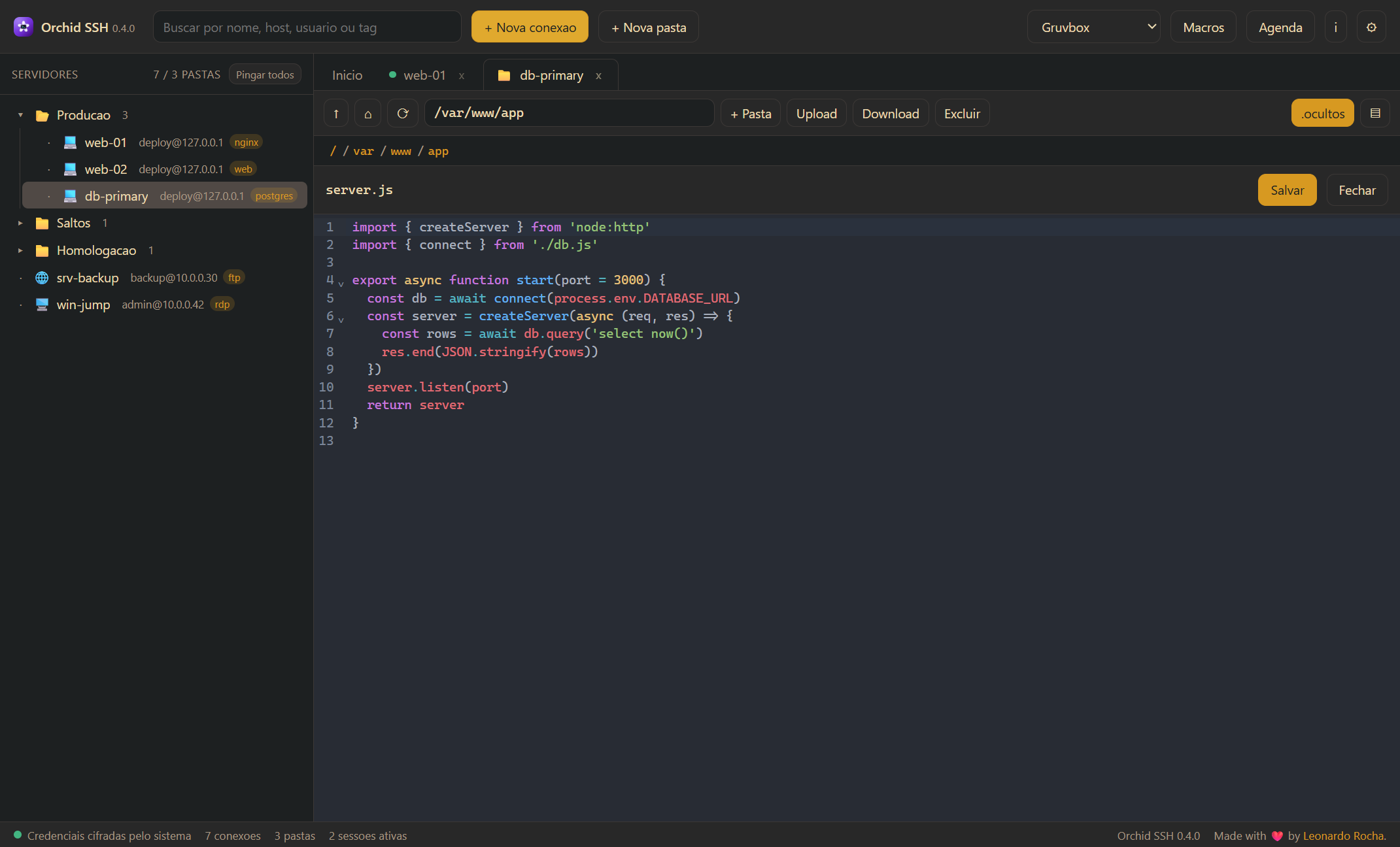
Task: Close the web-01 tab
Action: (462, 75)
